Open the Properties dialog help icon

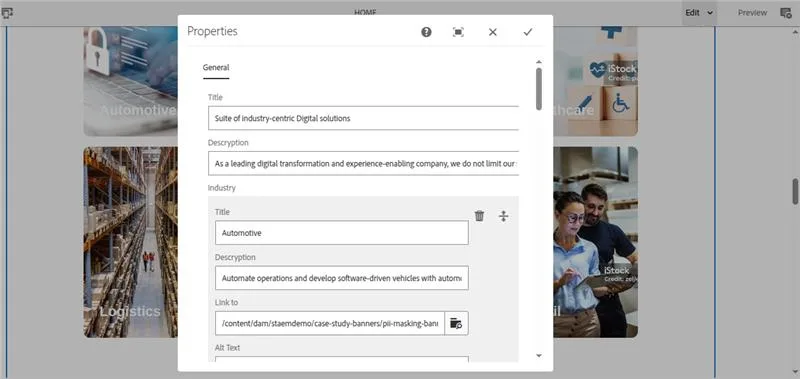426,32
